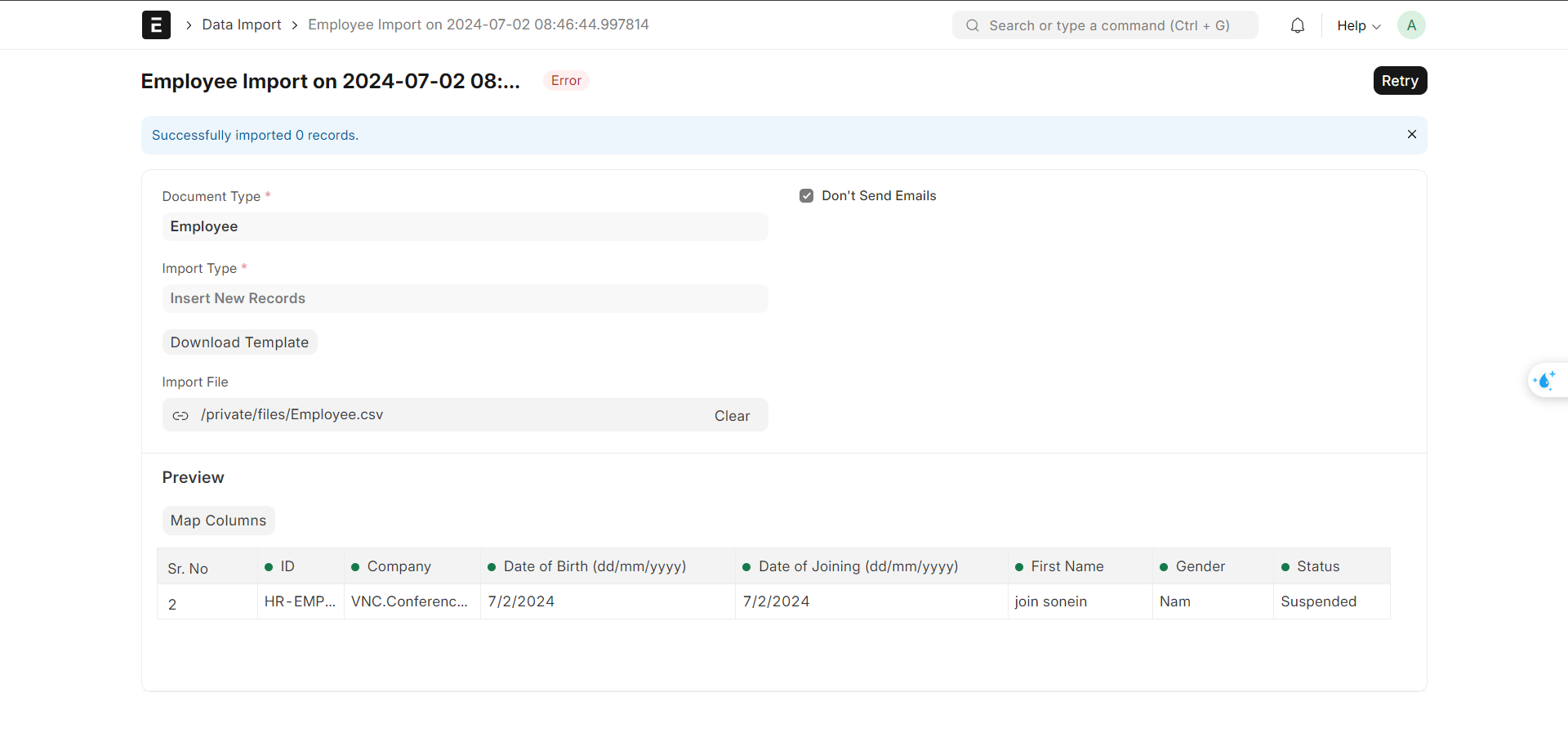The image size is (1568, 751).
Task: Click the Retry button
Action: [1400, 81]
